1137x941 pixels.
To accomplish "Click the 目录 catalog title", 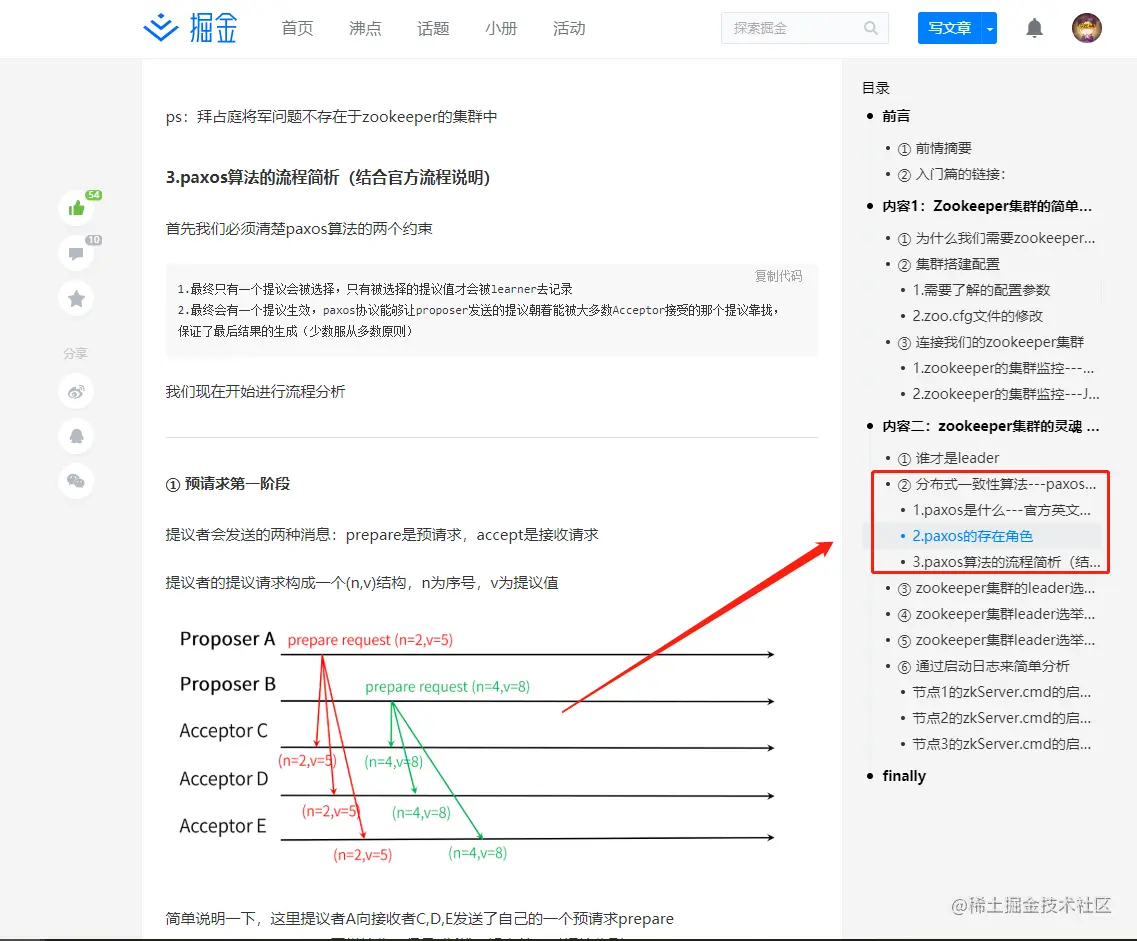I will click(875, 88).
